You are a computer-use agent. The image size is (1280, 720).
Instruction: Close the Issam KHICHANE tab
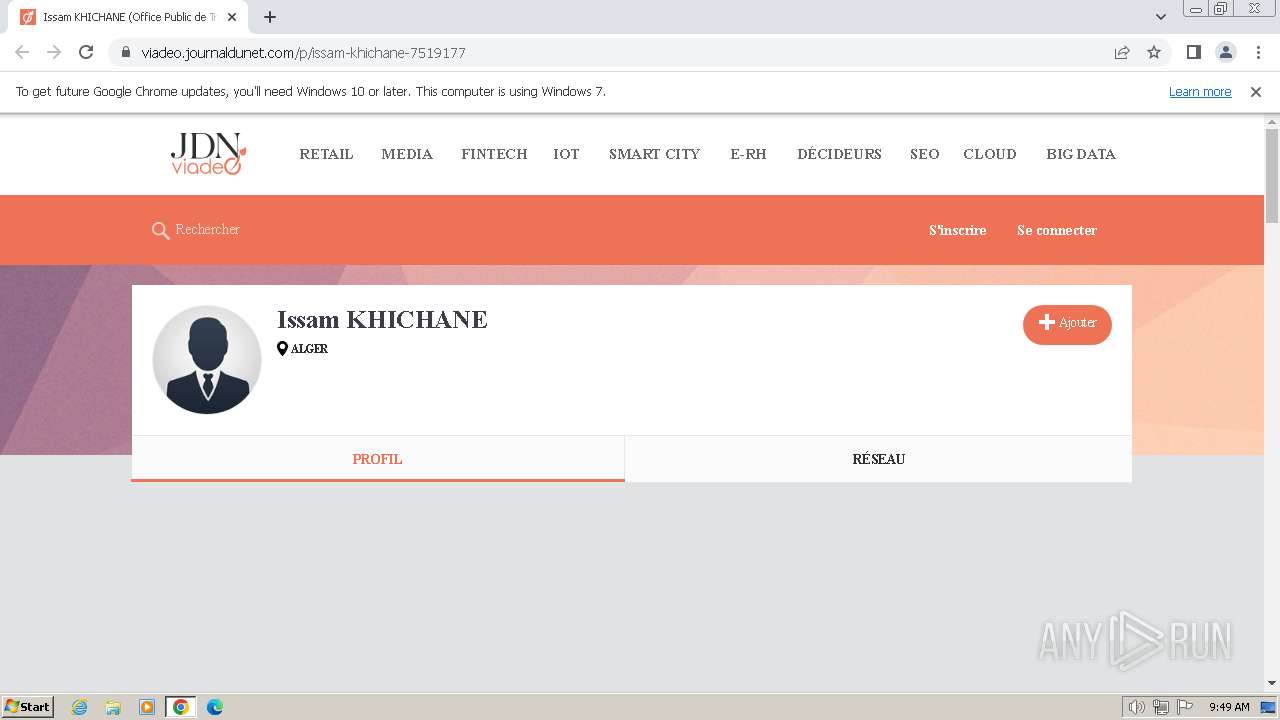232,17
